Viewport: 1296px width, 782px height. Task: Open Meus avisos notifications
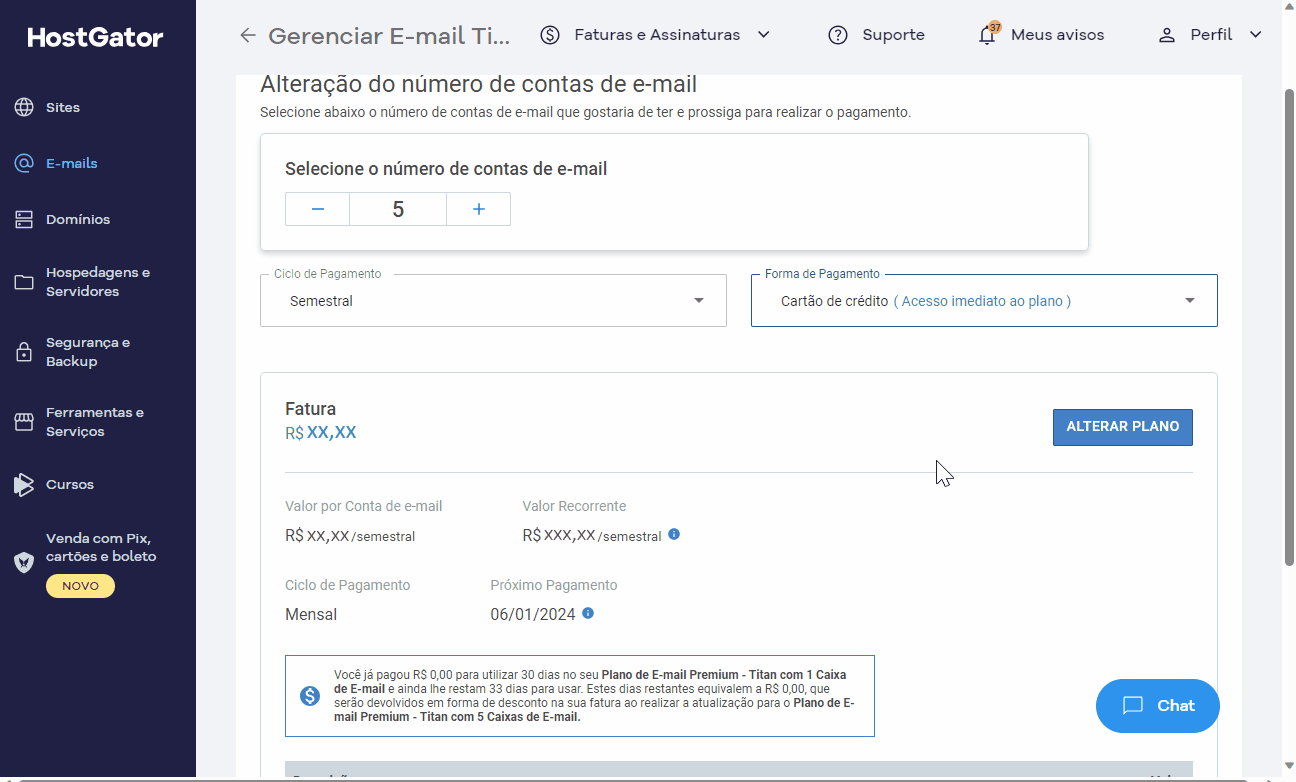pyautogui.click(x=1057, y=35)
